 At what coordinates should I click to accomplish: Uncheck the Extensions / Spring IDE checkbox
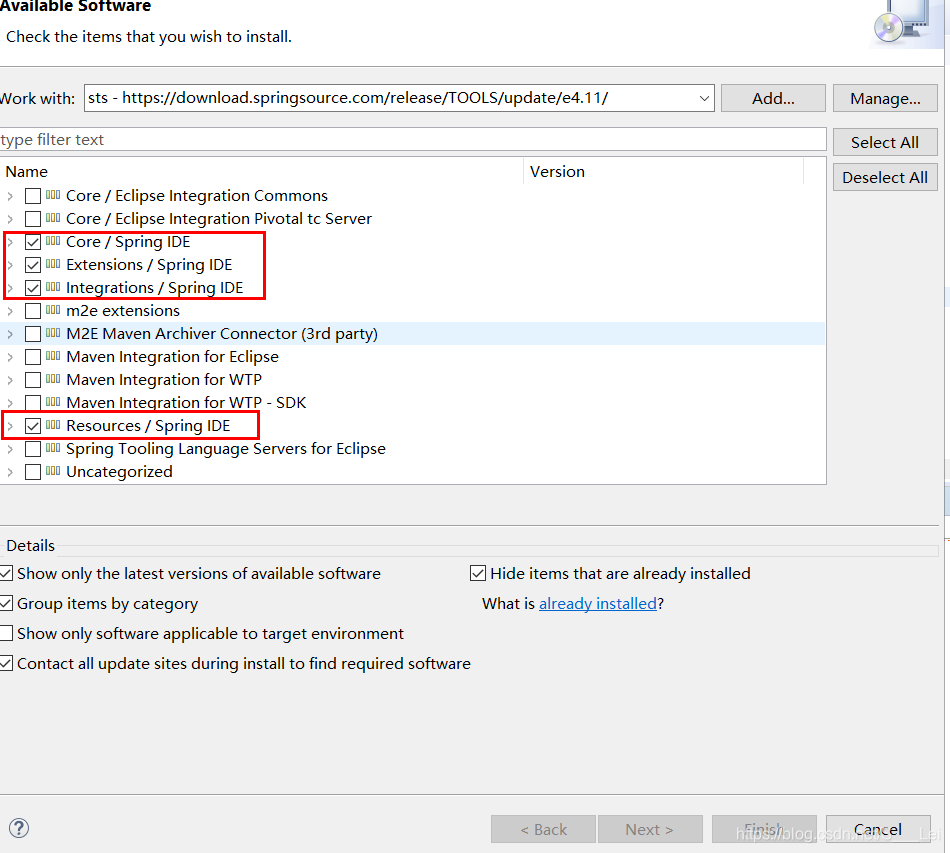pyautogui.click(x=33, y=265)
